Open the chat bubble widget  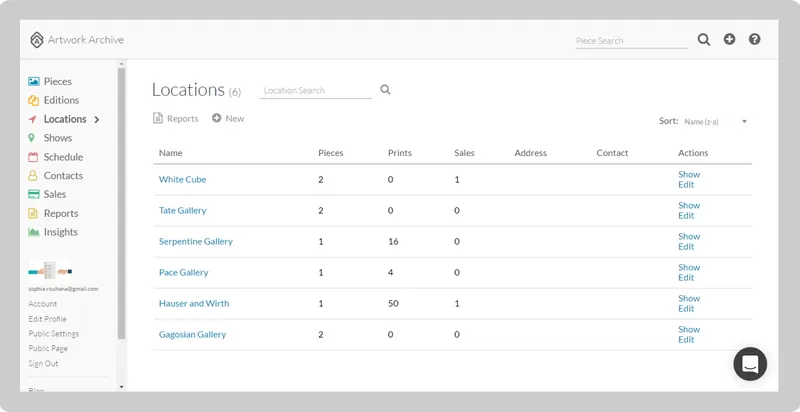[750, 364]
